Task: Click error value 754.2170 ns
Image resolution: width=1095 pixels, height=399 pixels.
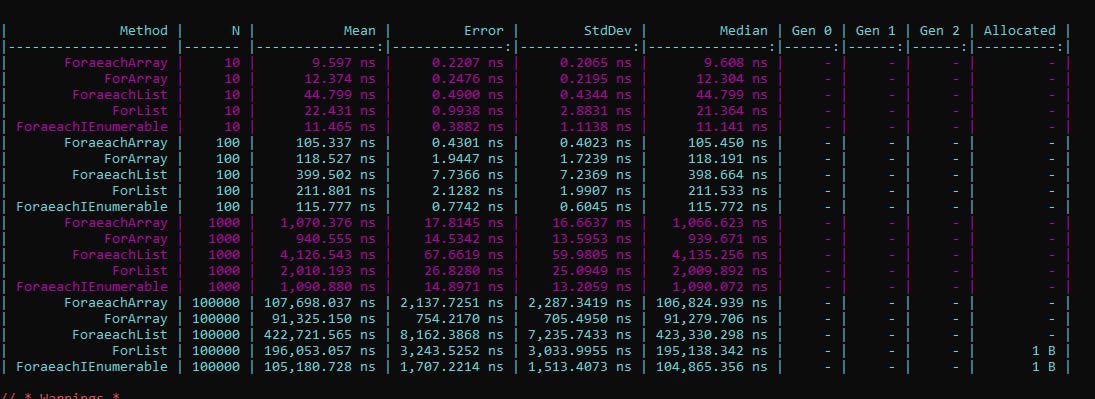Action: click(x=460, y=319)
